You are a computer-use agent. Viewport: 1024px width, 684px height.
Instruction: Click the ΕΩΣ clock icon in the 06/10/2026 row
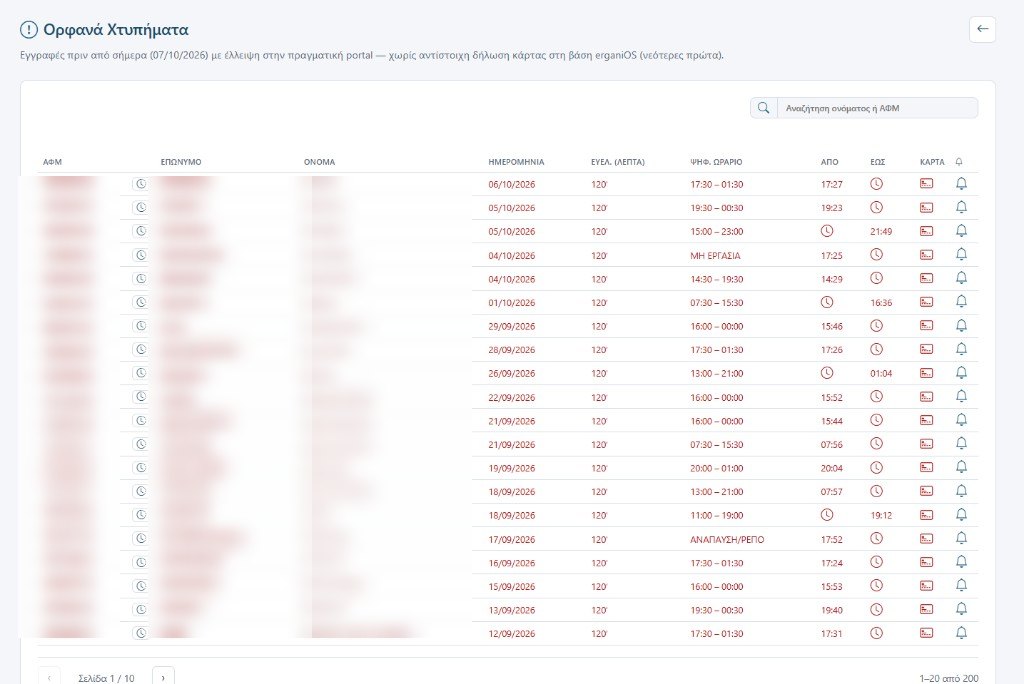(x=876, y=184)
